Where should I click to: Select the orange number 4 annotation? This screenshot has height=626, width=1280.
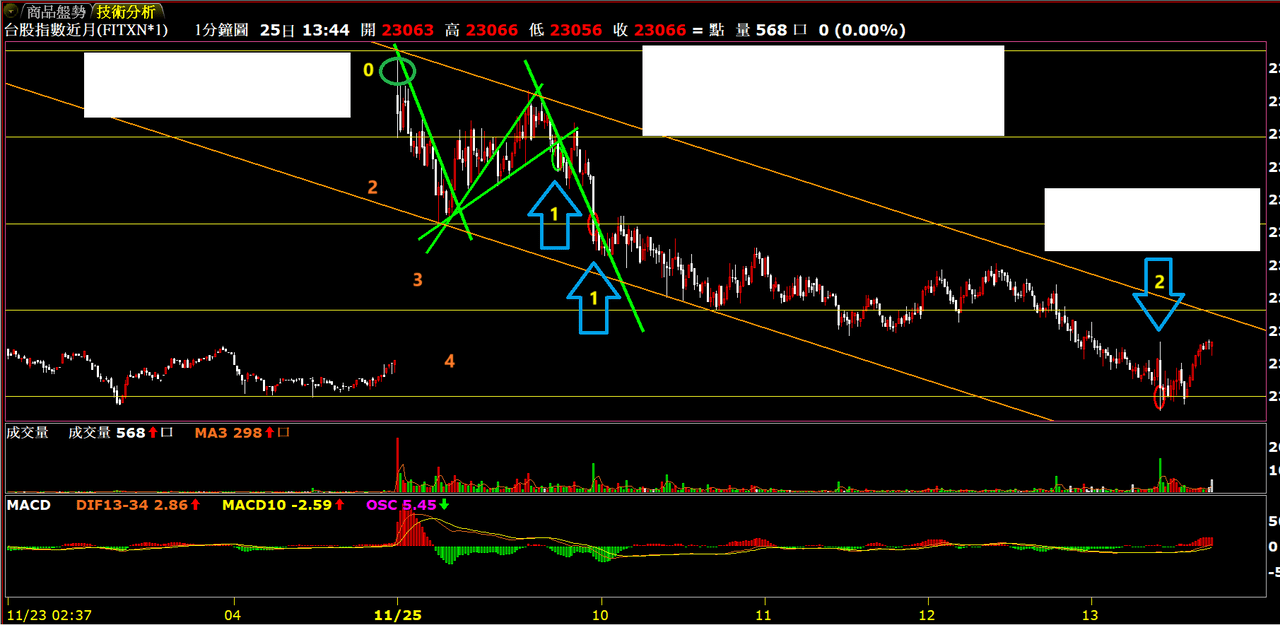point(450,361)
